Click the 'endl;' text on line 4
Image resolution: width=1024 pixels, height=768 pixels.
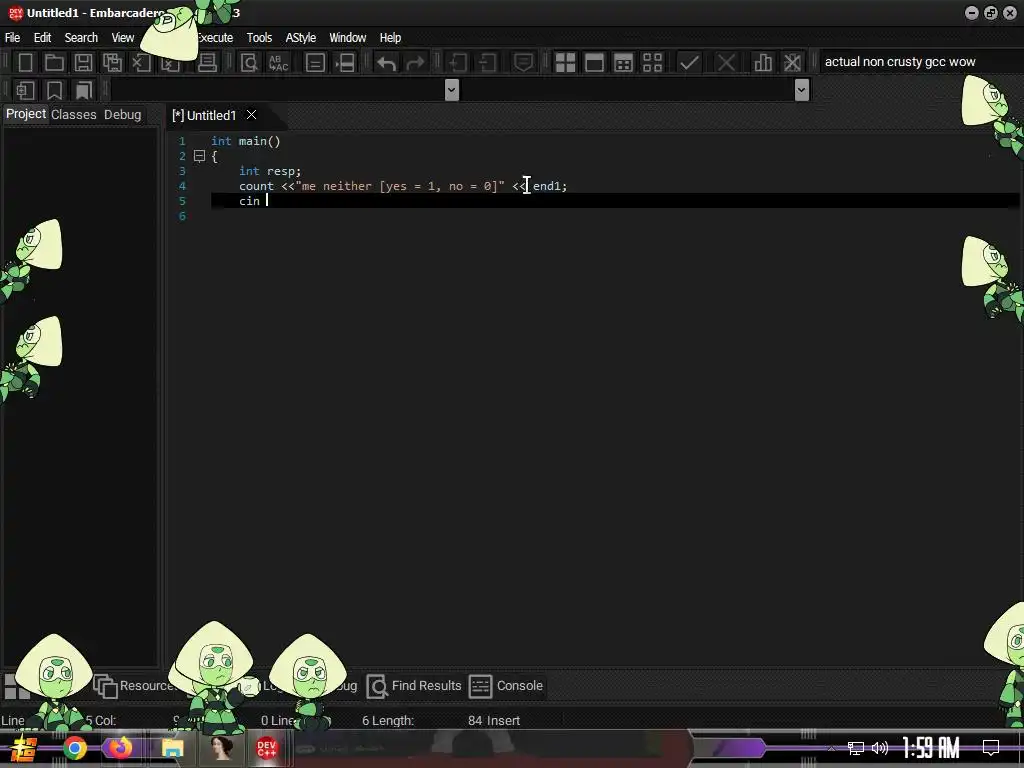coord(551,186)
